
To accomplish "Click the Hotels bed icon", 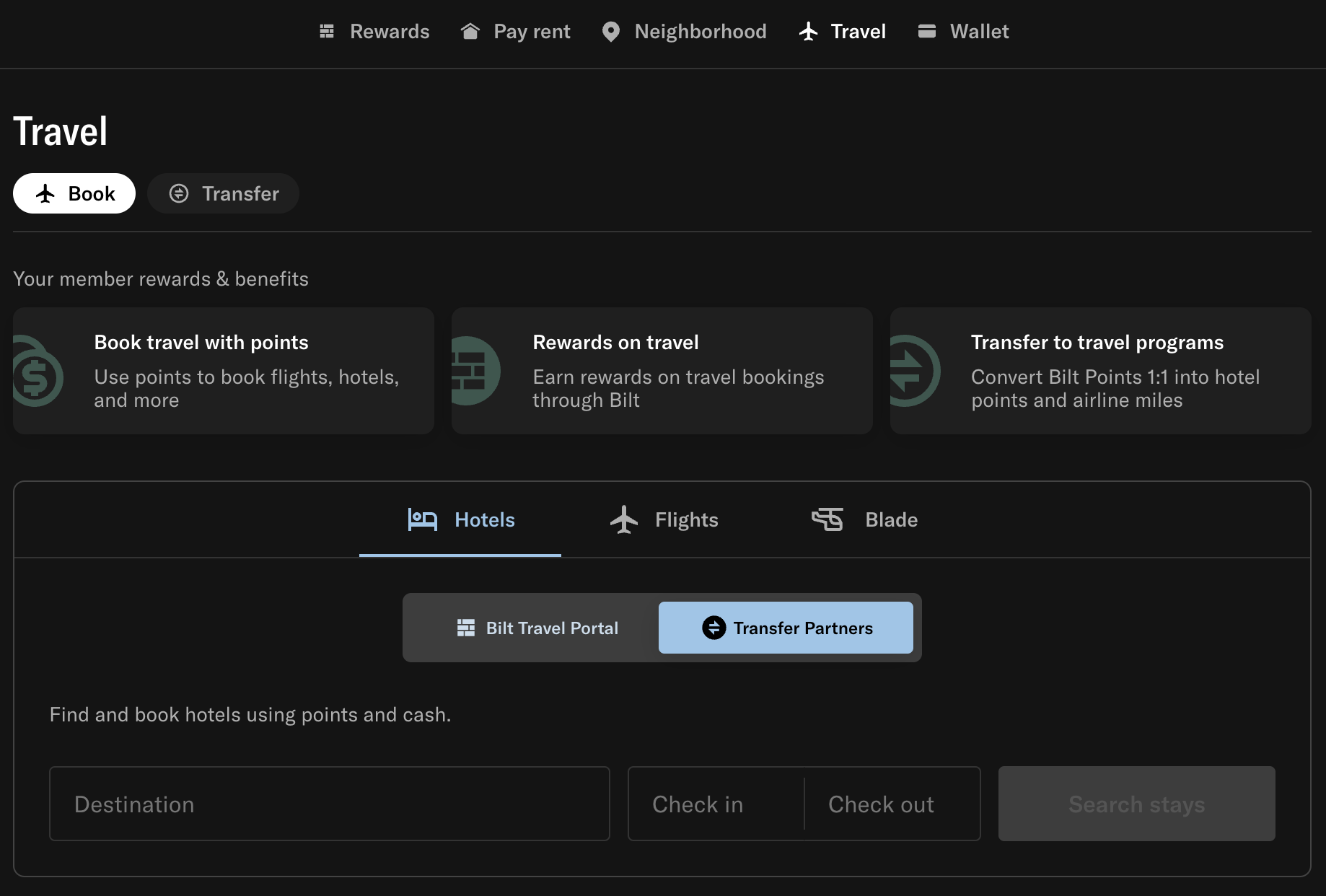I will click(x=422, y=519).
